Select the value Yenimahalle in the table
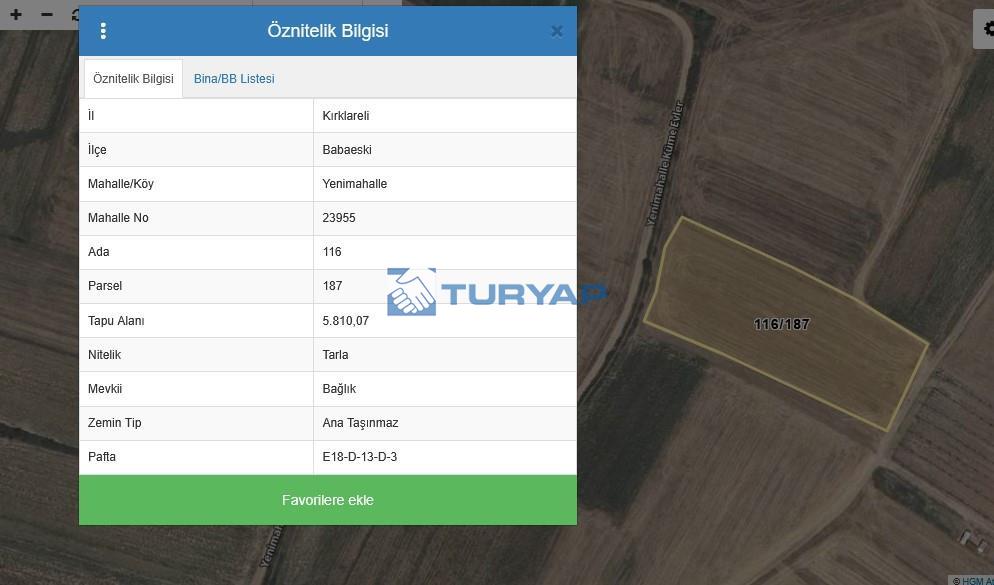 click(354, 184)
